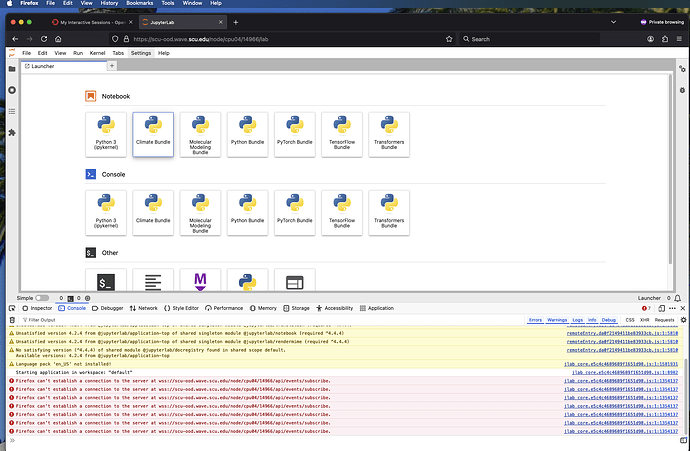Switch to the Storage devtools tab
690x451 pixels.
[296, 308]
